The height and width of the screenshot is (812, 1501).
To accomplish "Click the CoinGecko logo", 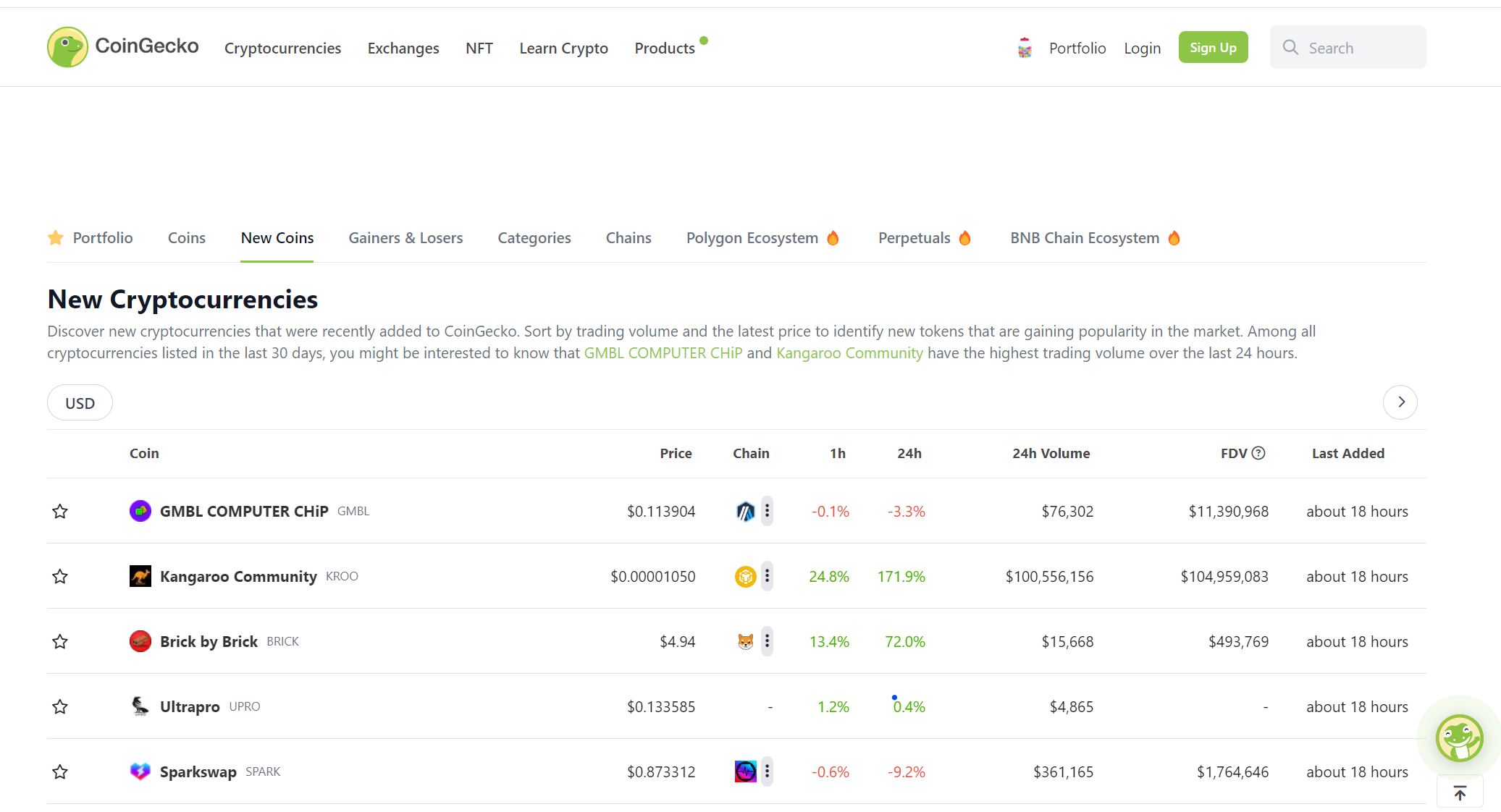I will point(122,47).
